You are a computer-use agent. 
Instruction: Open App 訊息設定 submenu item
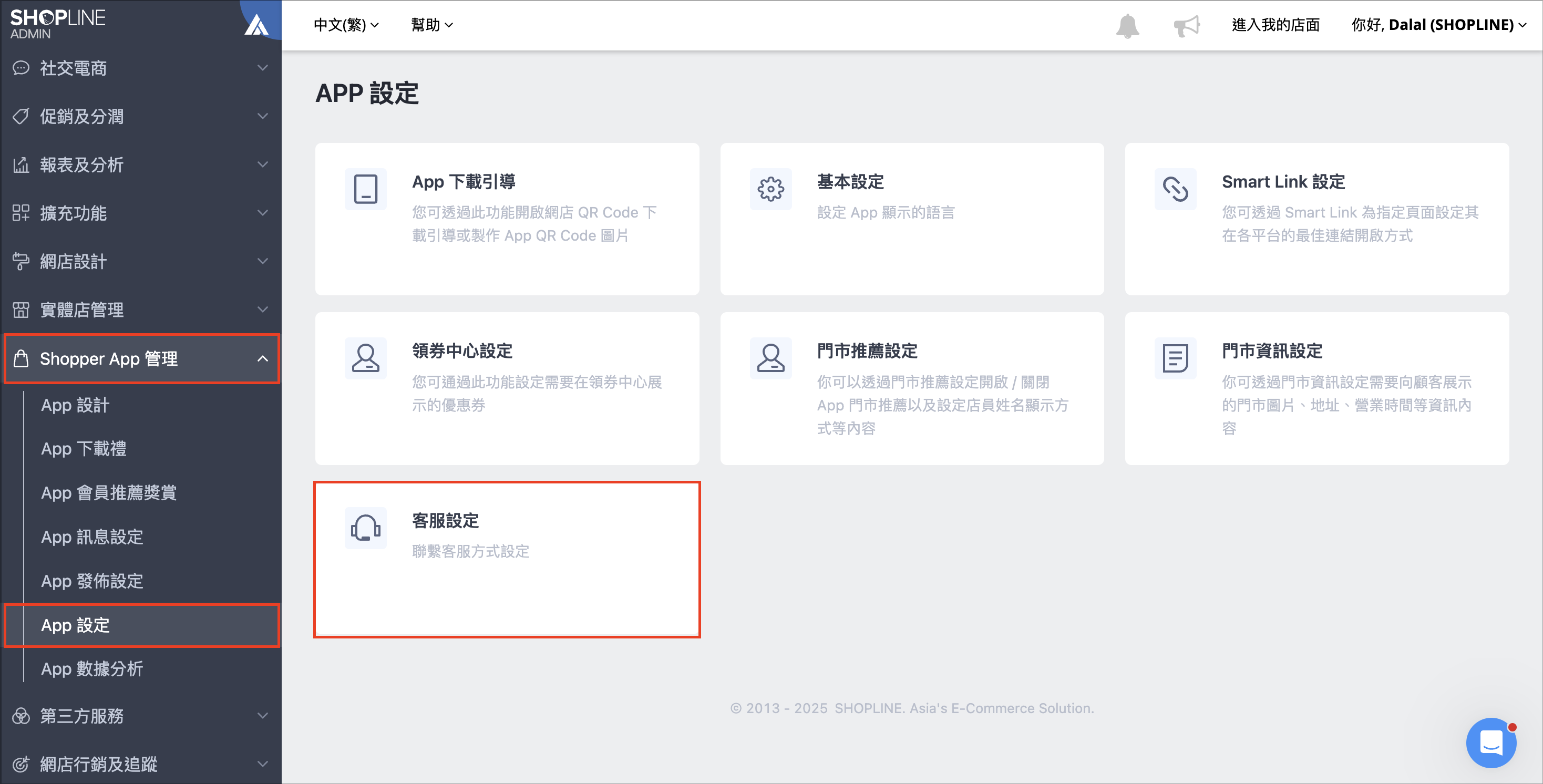[92, 537]
